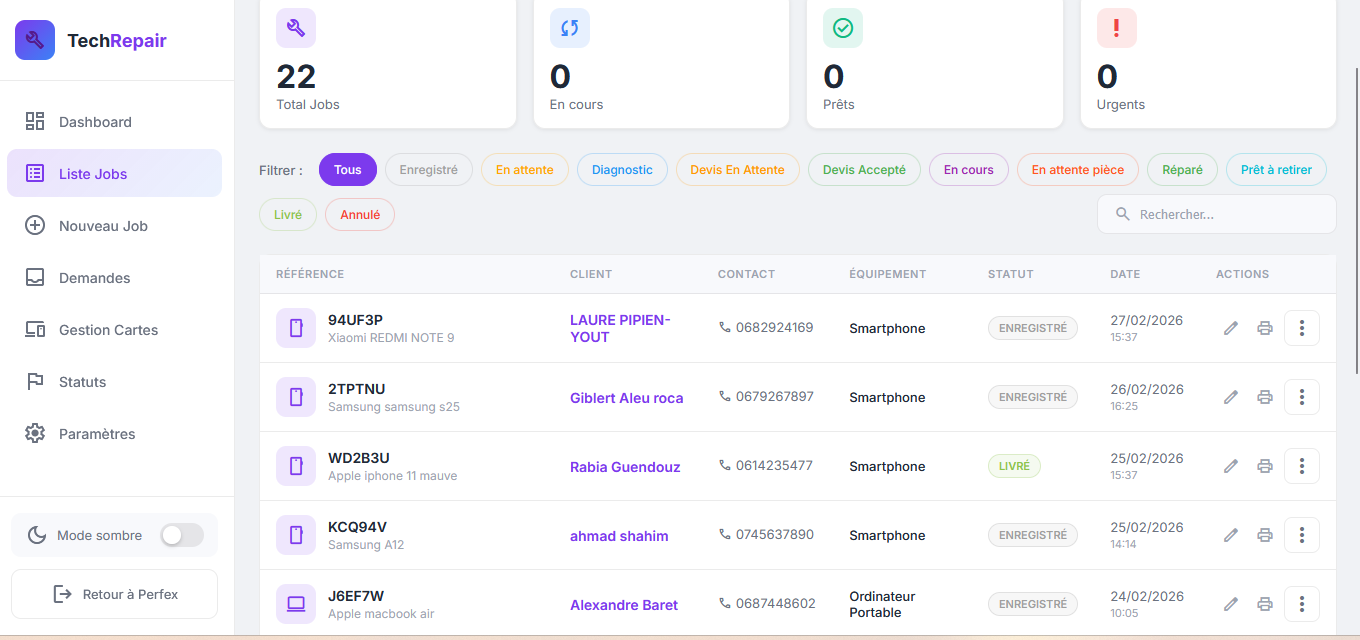1360x640 pixels.
Task: Click the TechRepair wrench logo
Action: (x=35, y=41)
